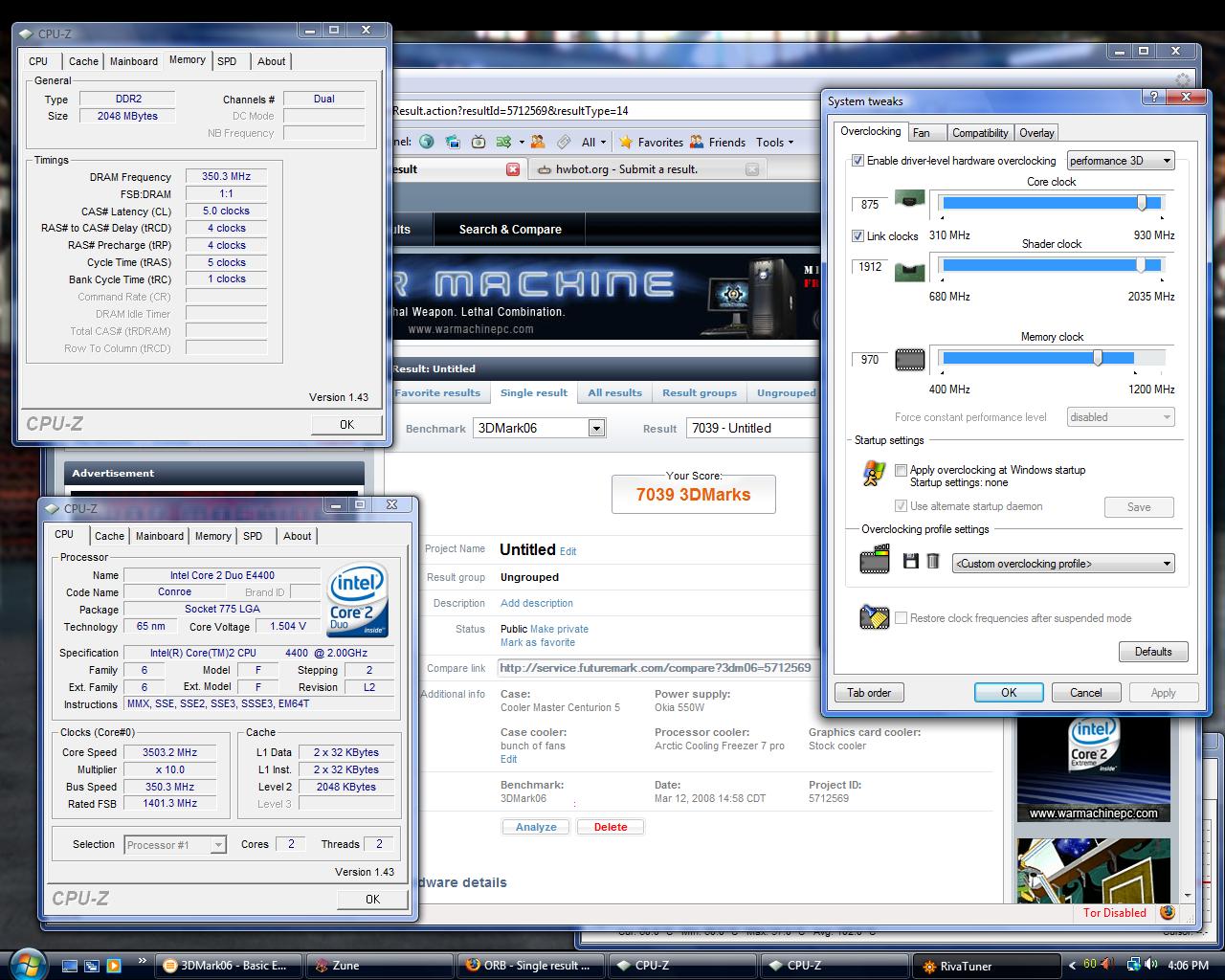Click the Friends people icon
Screen dimensions: 1225x980
point(697,142)
